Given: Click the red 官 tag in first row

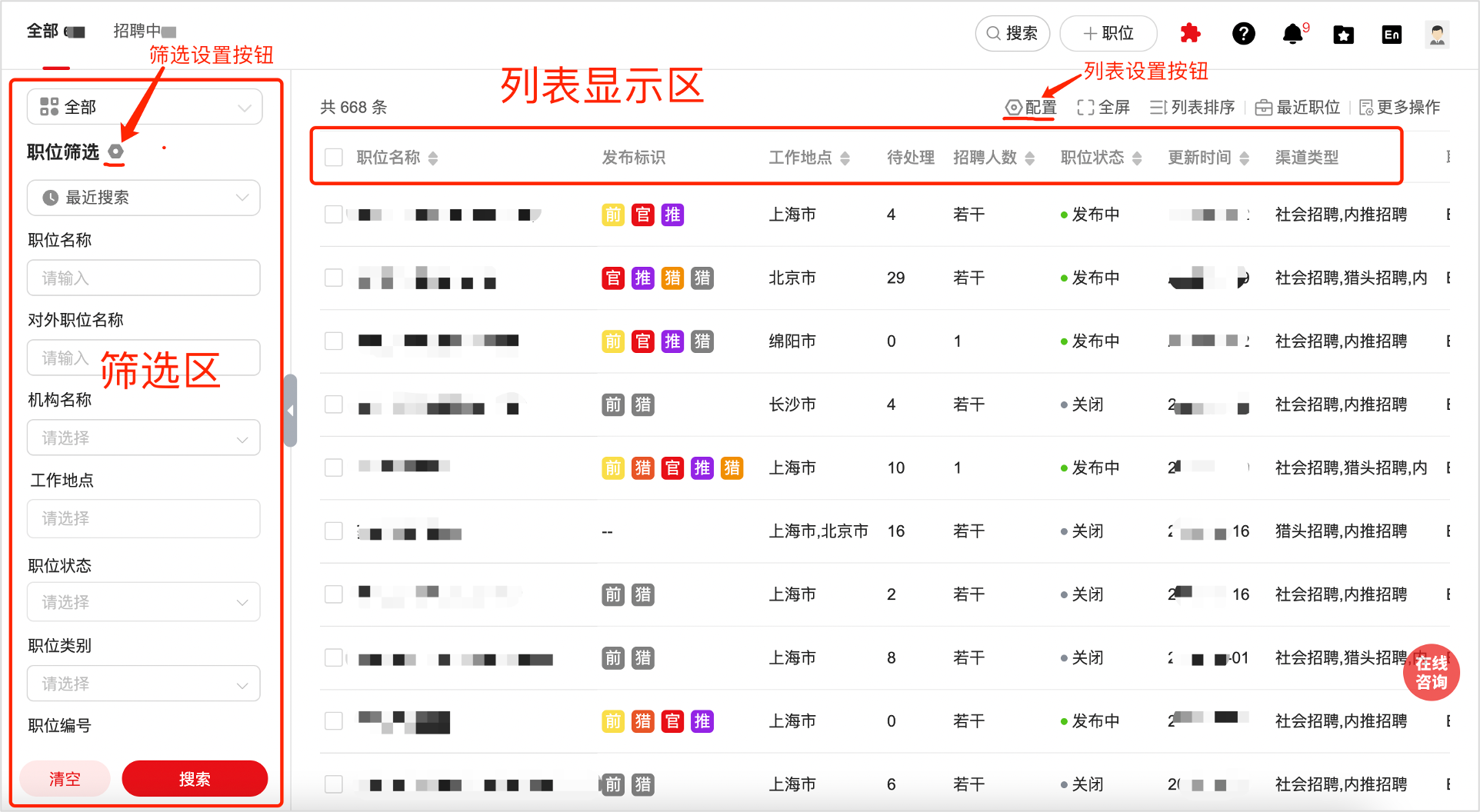Looking at the screenshot, I should point(643,215).
